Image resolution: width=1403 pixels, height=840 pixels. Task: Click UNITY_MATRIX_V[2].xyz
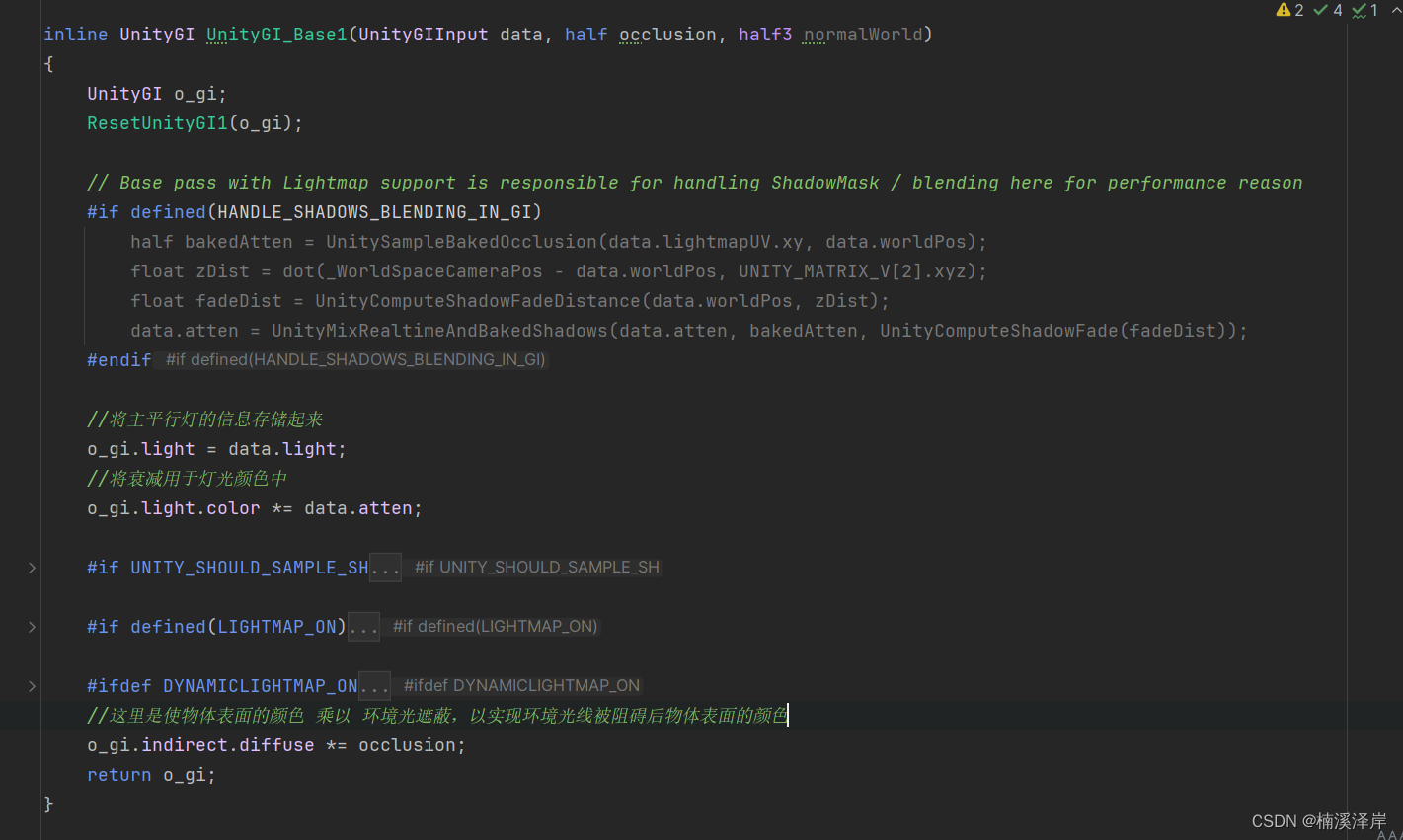point(857,271)
